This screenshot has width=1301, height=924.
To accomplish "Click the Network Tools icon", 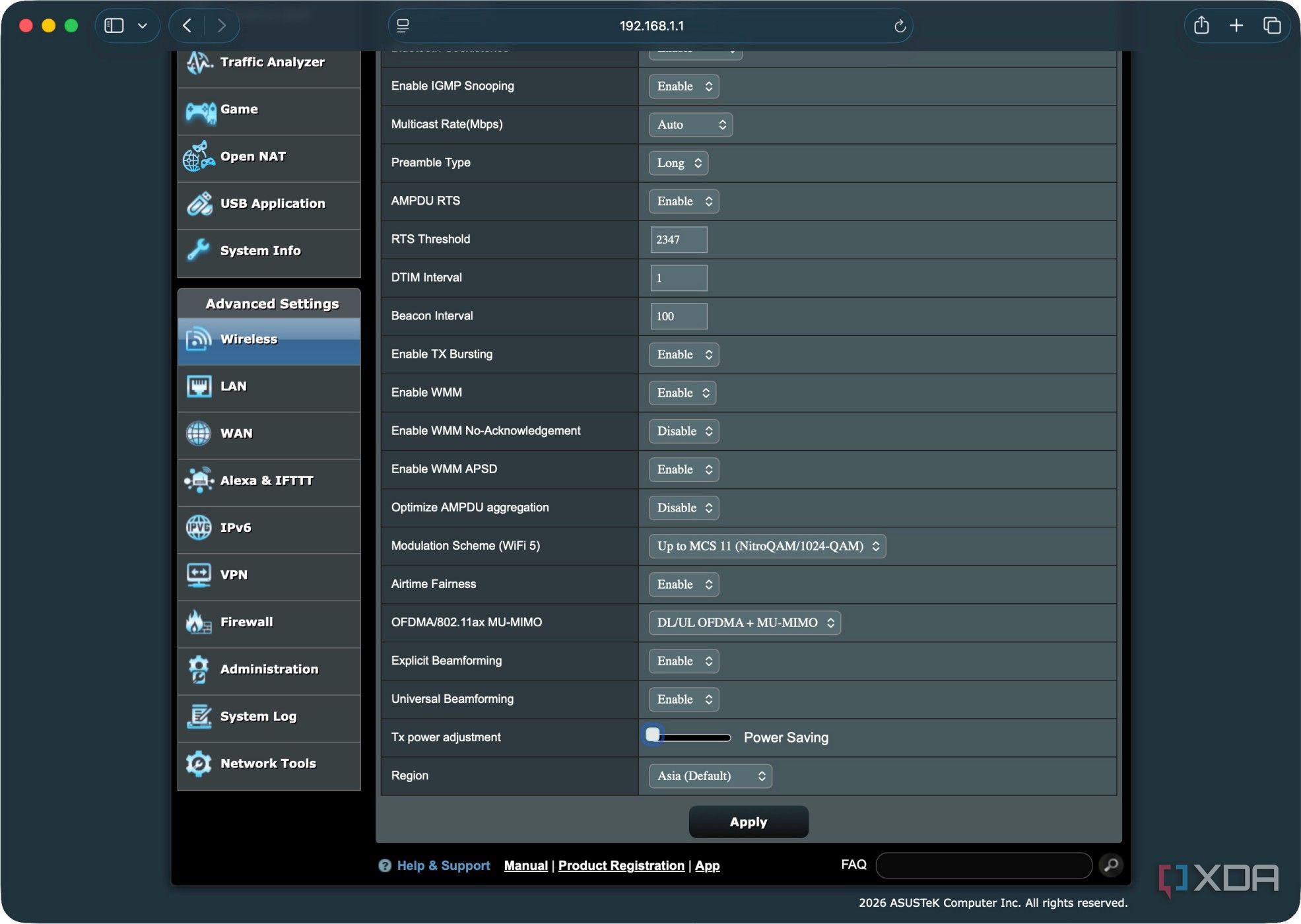I will pyautogui.click(x=199, y=764).
